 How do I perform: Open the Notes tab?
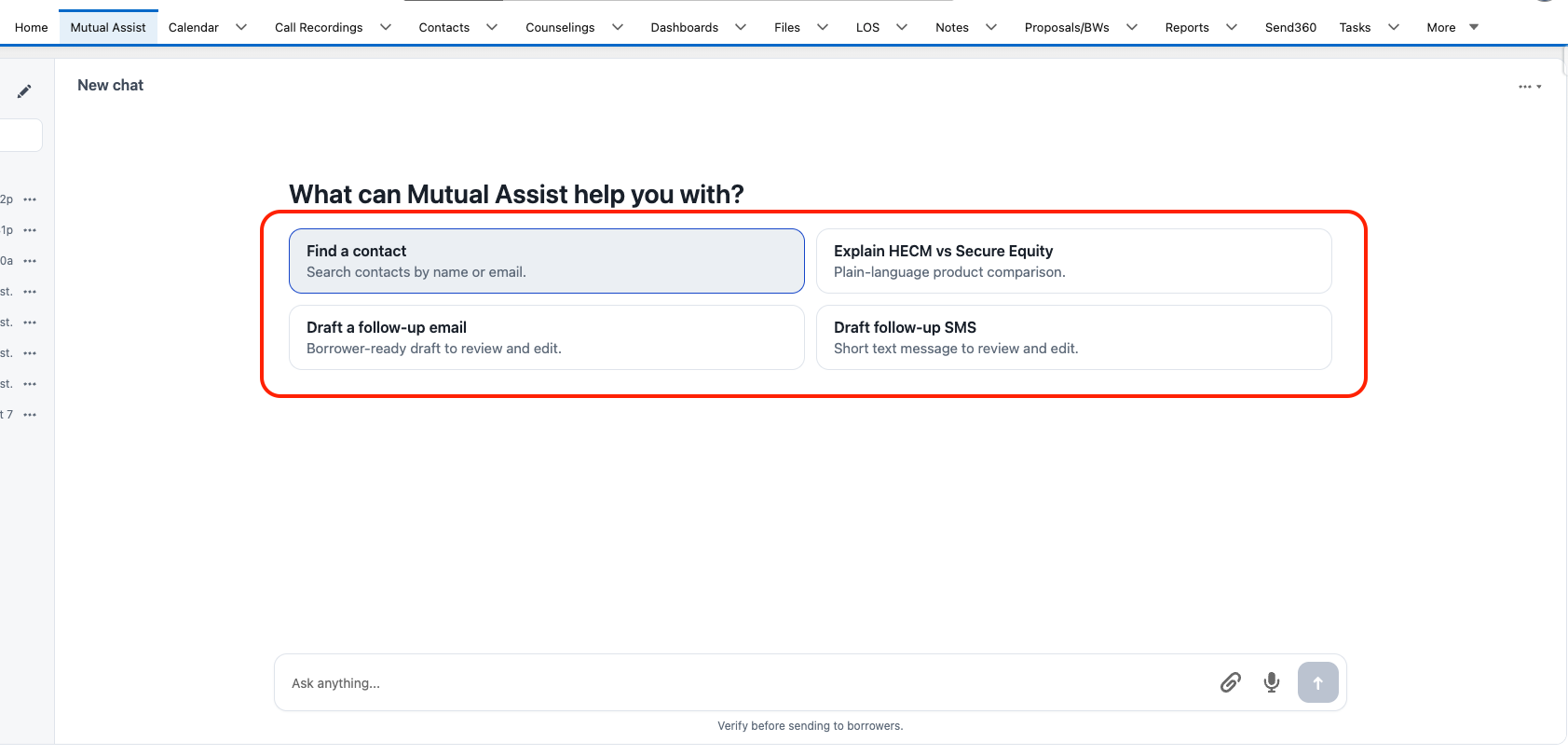coord(952,27)
